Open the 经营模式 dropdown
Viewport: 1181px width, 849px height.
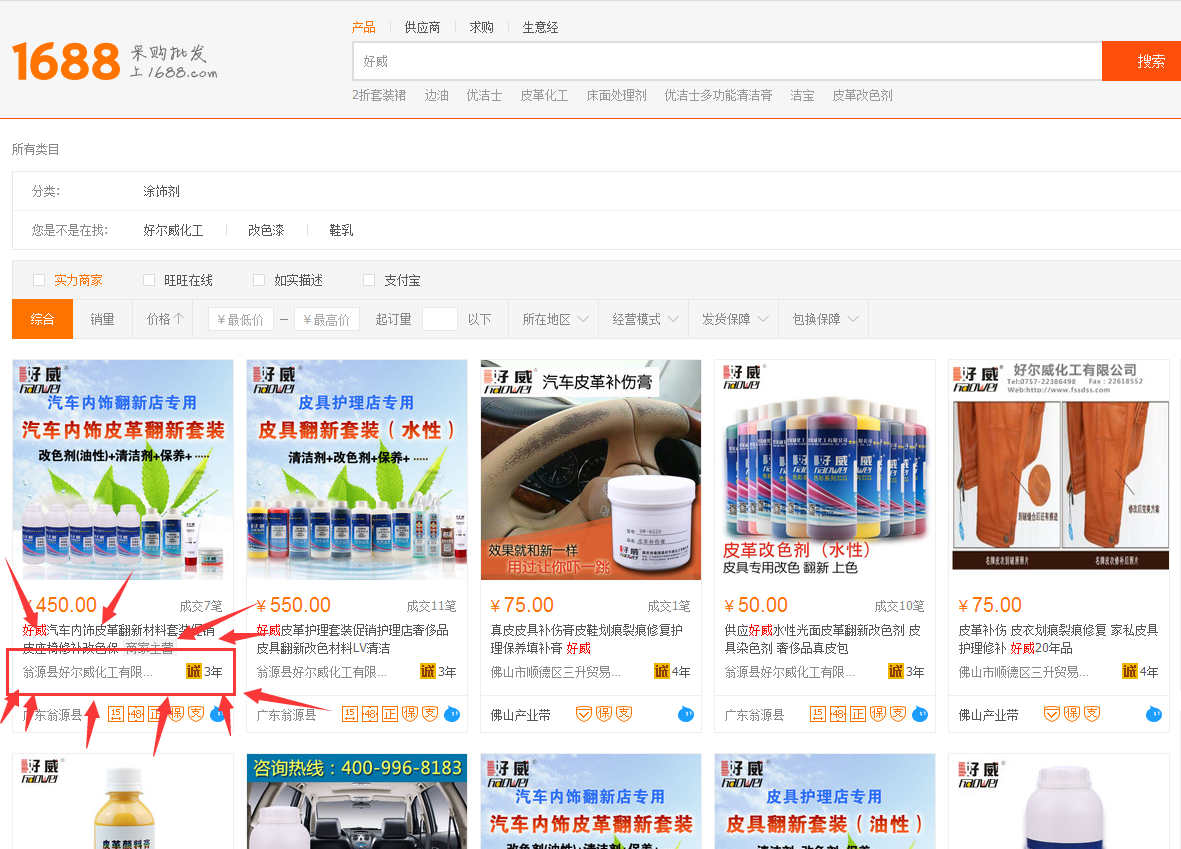[644, 319]
